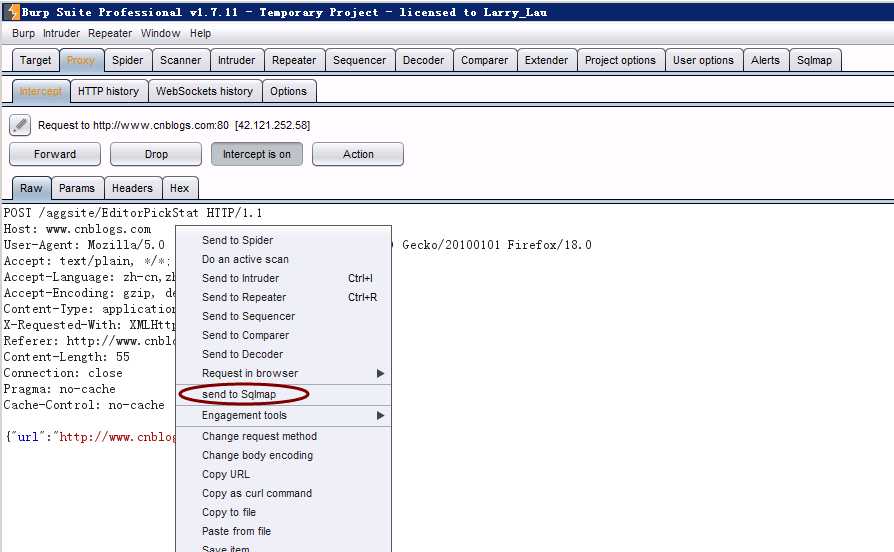This screenshot has height=552, width=894.
Task: Choose Copy as curl command
Action: coord(283,493)
